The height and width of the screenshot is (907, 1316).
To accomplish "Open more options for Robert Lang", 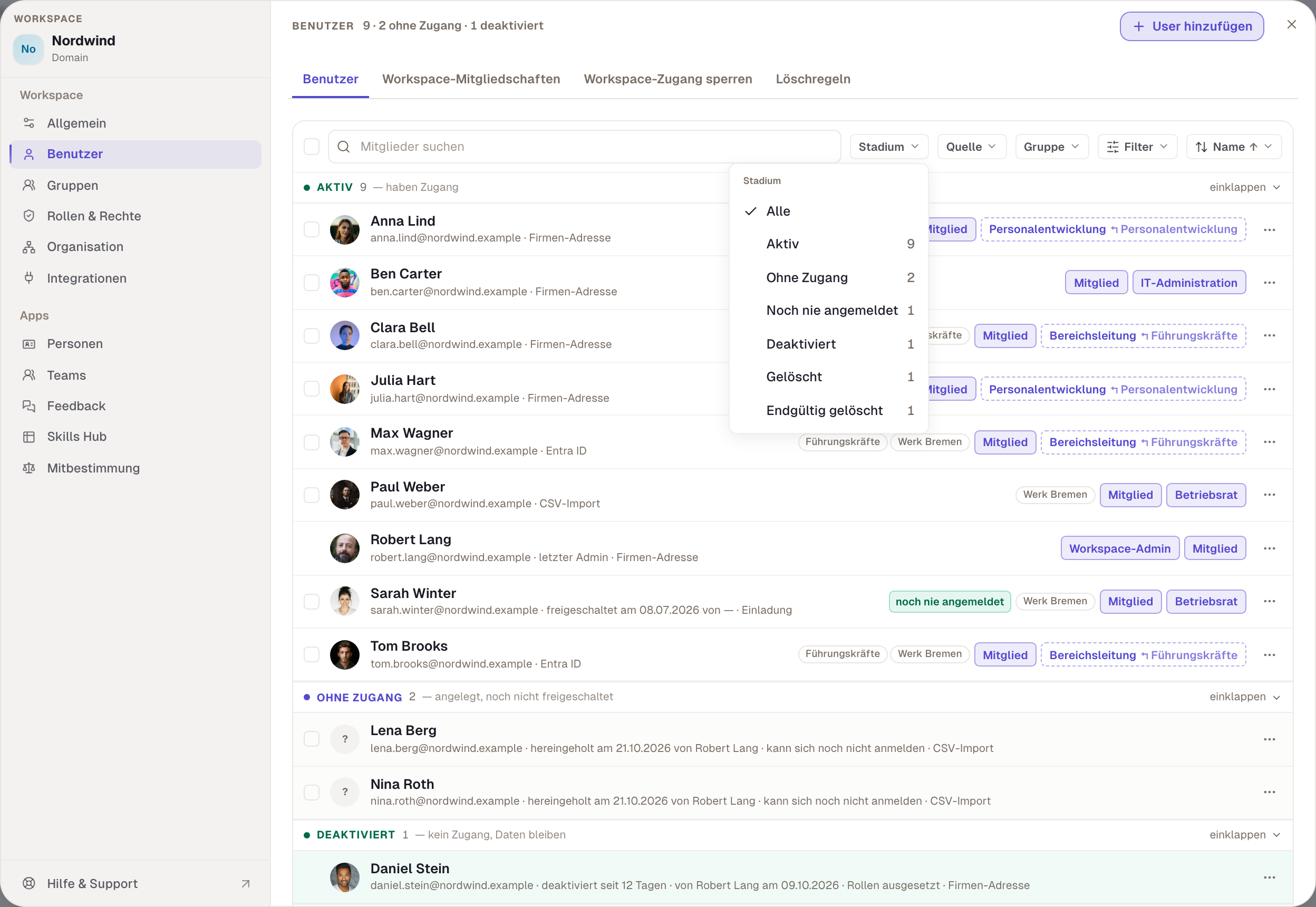I will coord(1270,548).
